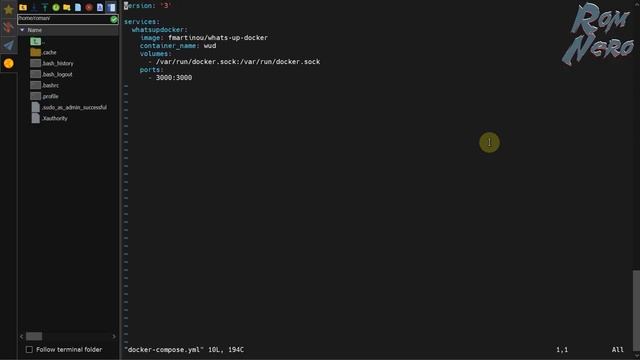Create a new folder with toolbar icon

pos(67,7)
